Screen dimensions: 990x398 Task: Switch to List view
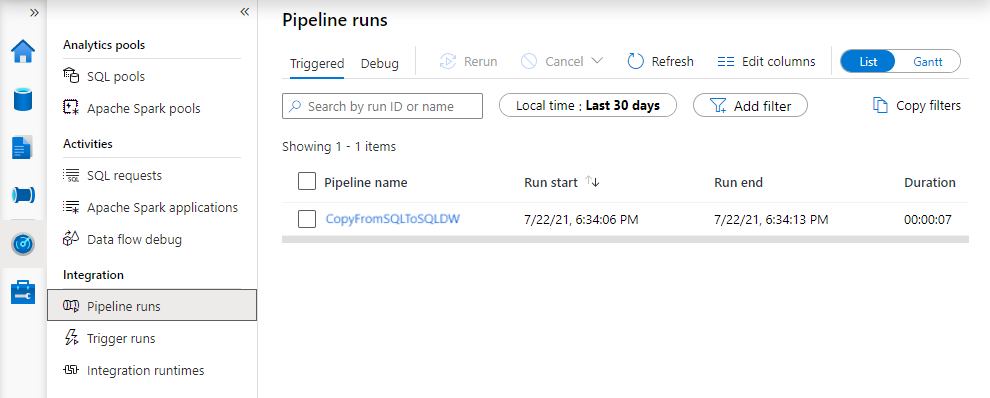point(868,62)
